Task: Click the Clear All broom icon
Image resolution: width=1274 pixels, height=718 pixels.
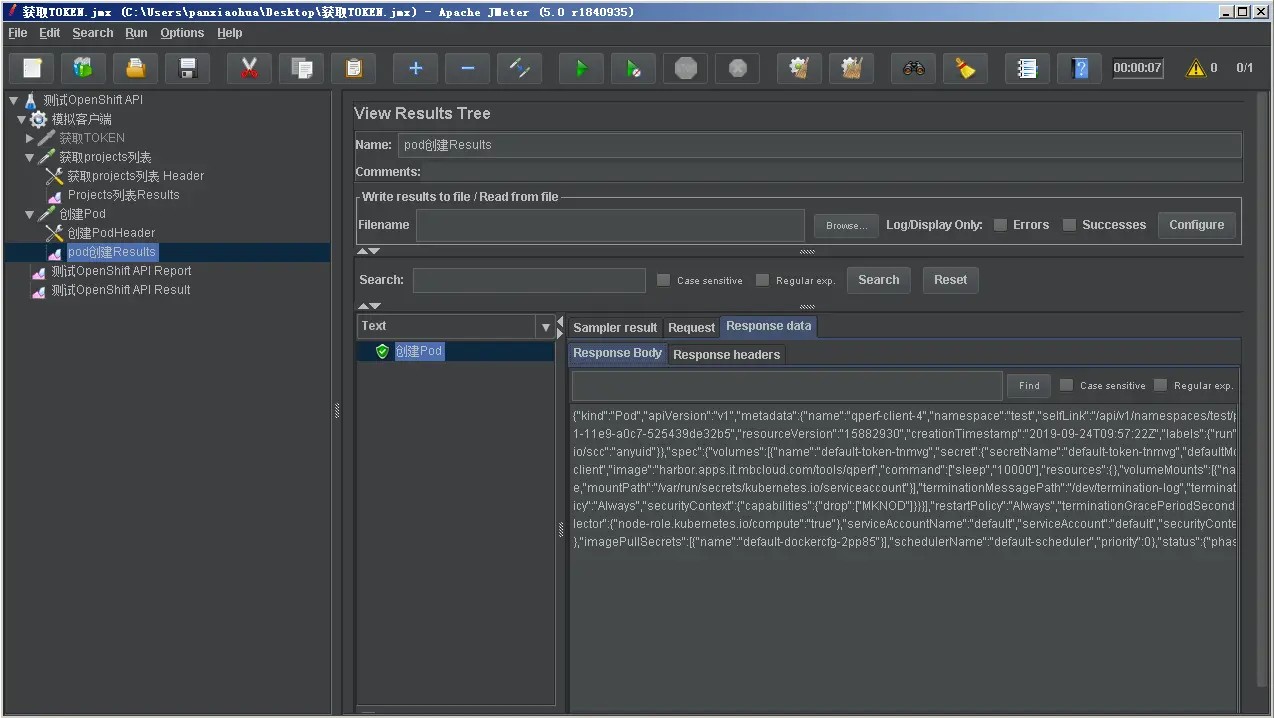Action: click(x=965, y=68)
